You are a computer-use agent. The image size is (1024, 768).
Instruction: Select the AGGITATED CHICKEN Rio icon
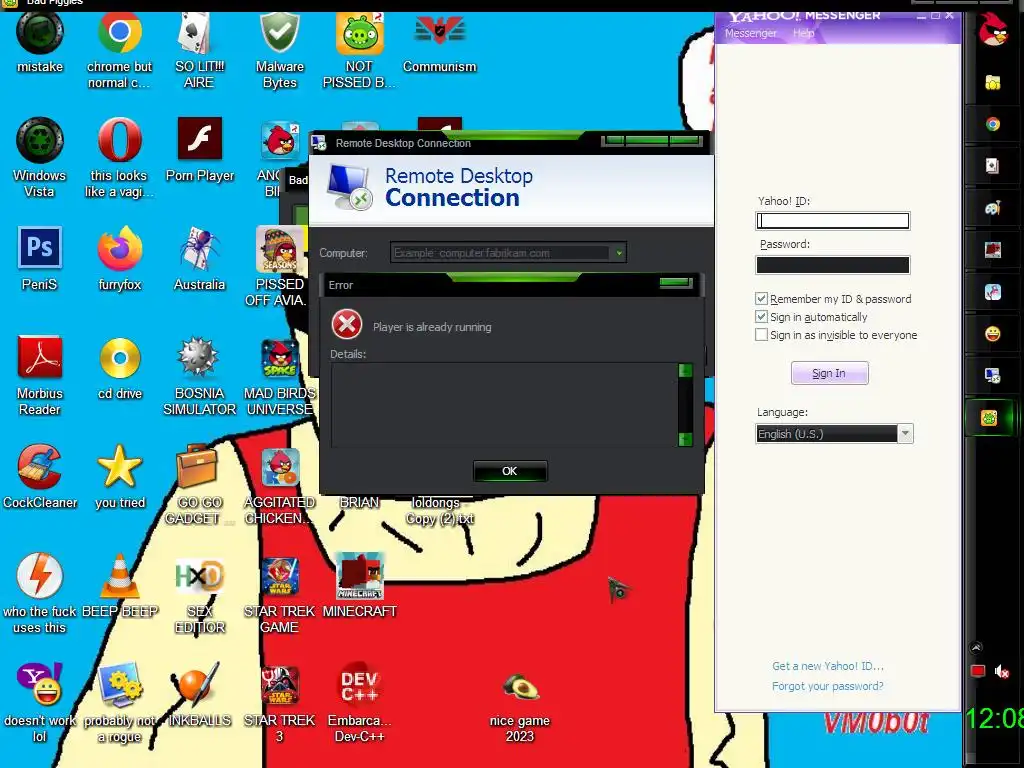click(280, 485)
